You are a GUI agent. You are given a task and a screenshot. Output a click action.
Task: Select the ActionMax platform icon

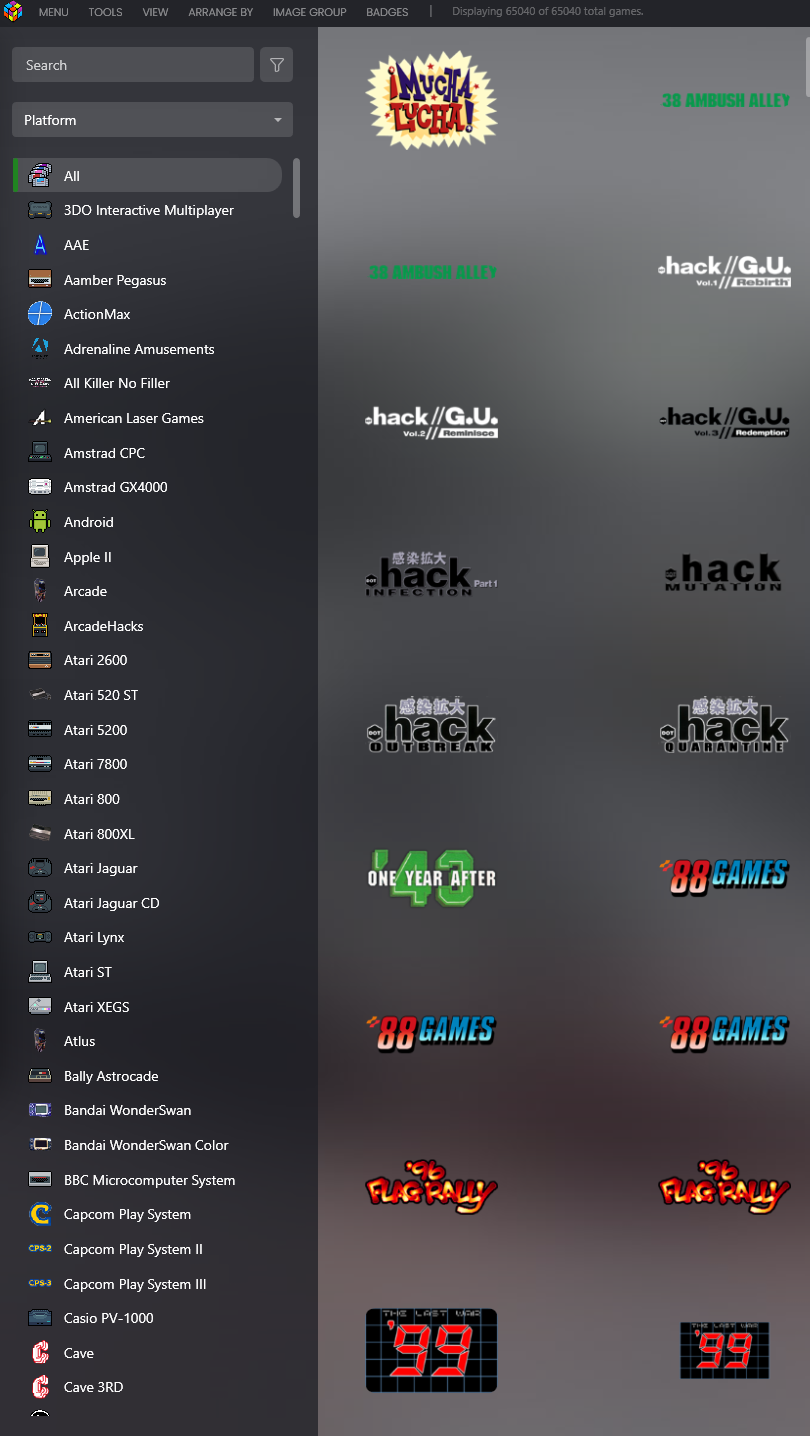(x=40, y=314)
